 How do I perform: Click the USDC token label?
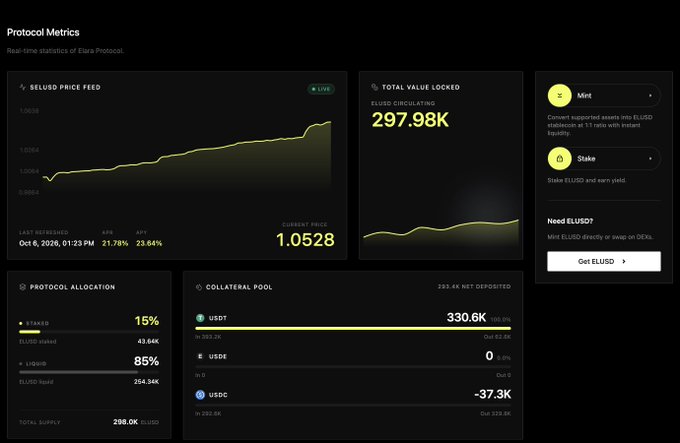(x=218, y=395)
